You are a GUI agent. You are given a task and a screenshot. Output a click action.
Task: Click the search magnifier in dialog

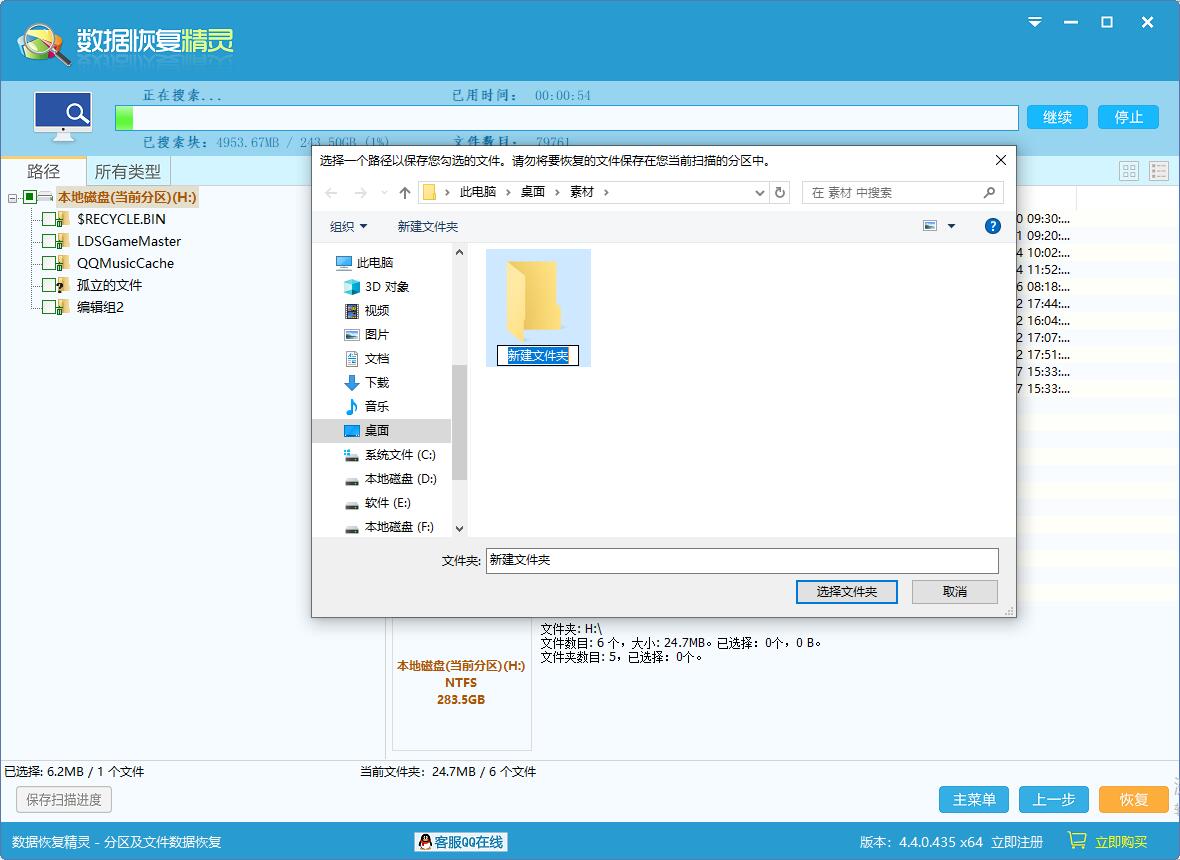(x=990, y=193)
